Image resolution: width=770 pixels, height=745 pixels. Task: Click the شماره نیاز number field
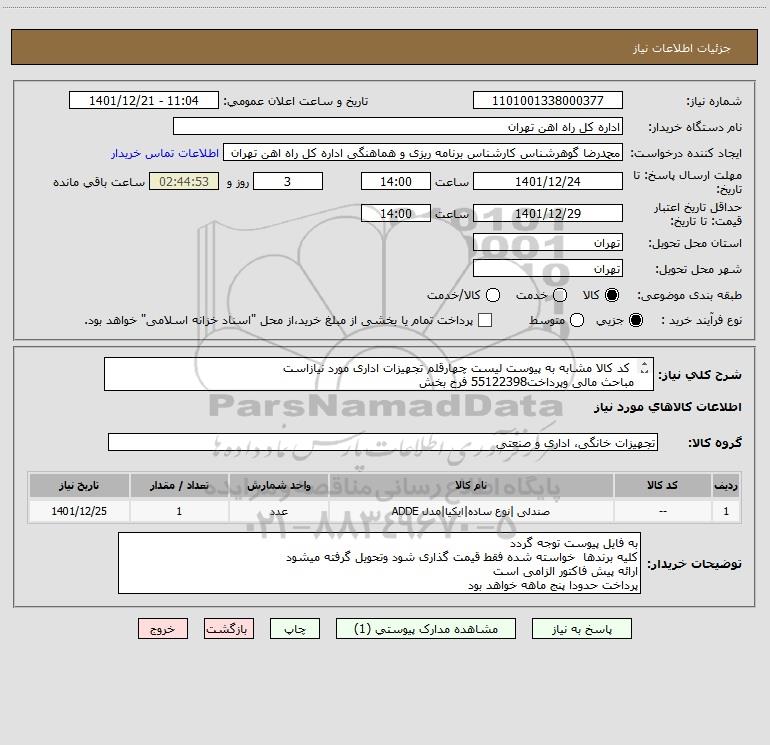(548, 100)
